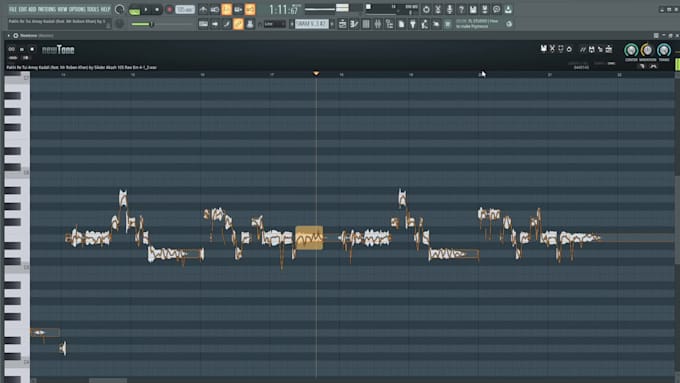
Task: Open the FILE menu
Action: click(13, 9)
